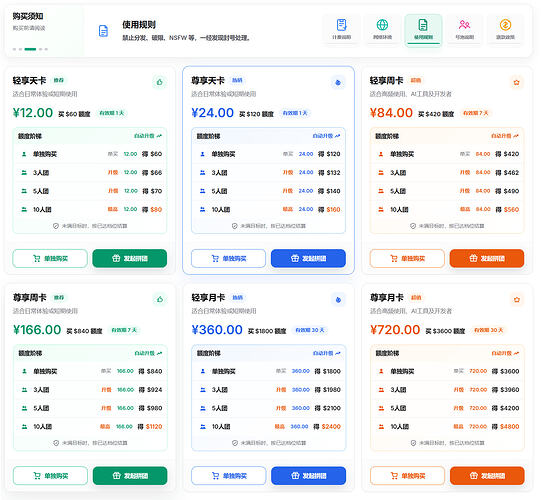Screen dimensions: 543x500
Task: Click the 购买须知 heading
Action: coord(28,16)
